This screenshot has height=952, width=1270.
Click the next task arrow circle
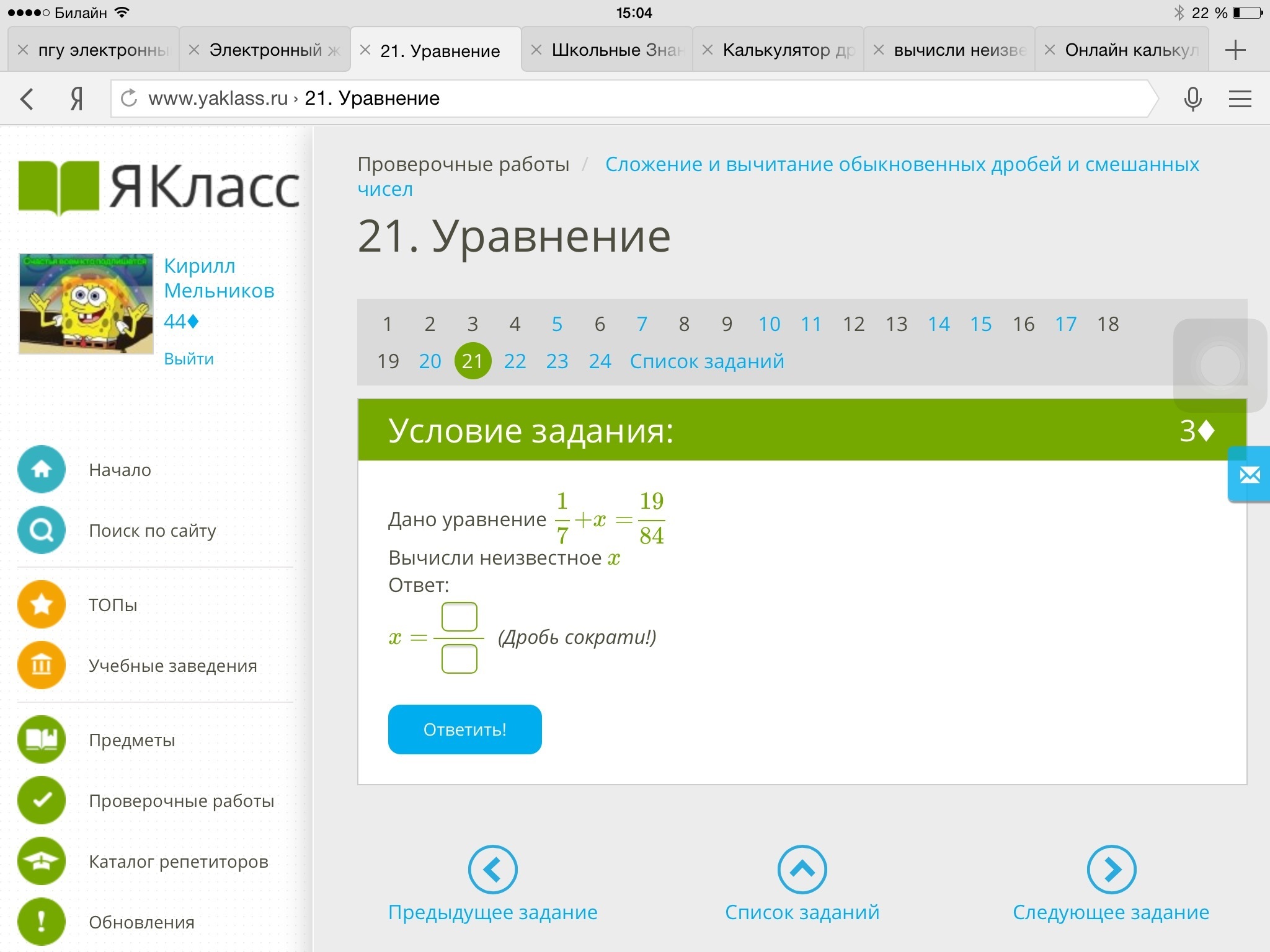click(1111, 870)
